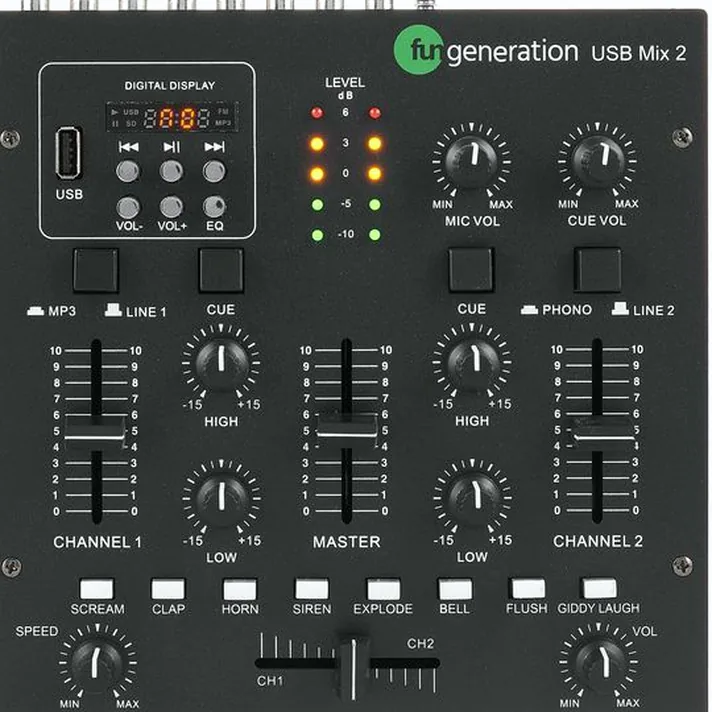
Task: Toggle the MP3 / LINE 1 input switch
Action: [x=96, y=270]
